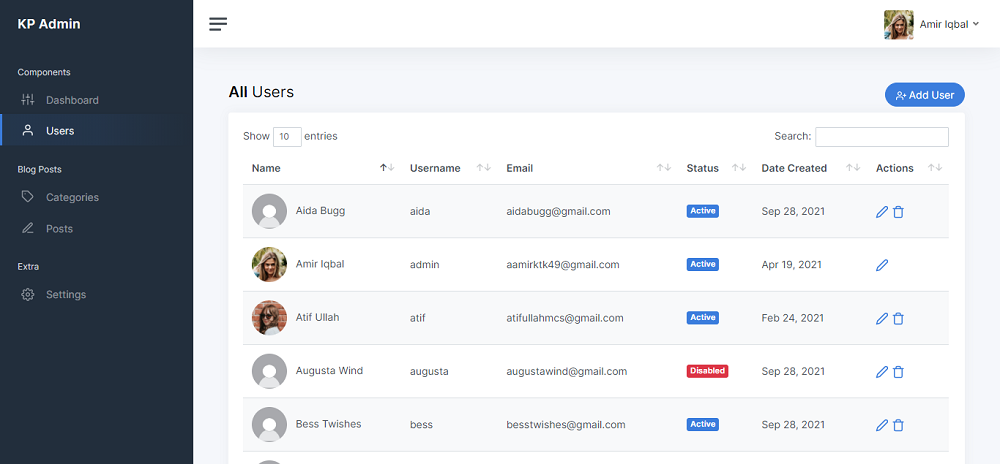Viewport: 1000px width, 464px height.
Task: Sort table by Email column arrows
Action: [x=663, y=168]
